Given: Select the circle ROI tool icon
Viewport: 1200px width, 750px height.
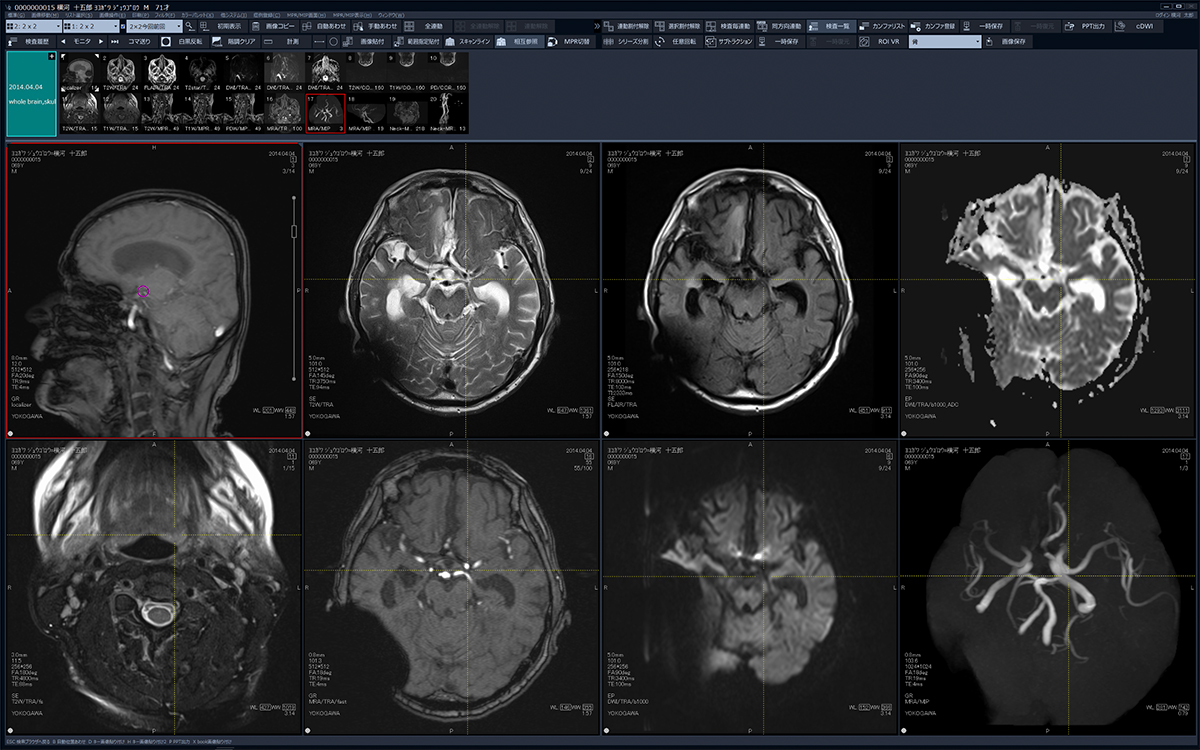Looking at the screenshot, I should coord(333,41).
